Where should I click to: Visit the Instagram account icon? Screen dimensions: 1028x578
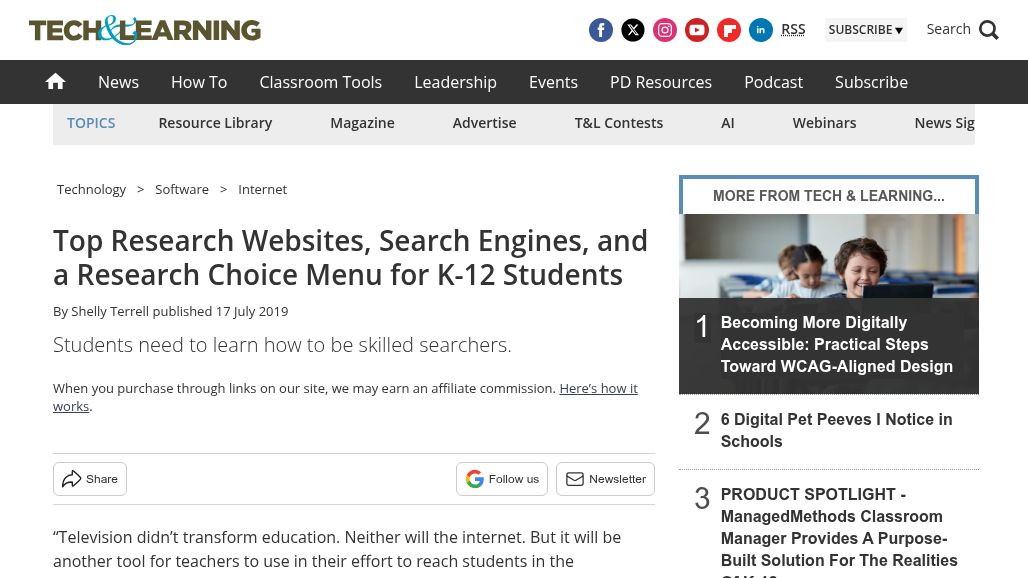tap(665, 30)
